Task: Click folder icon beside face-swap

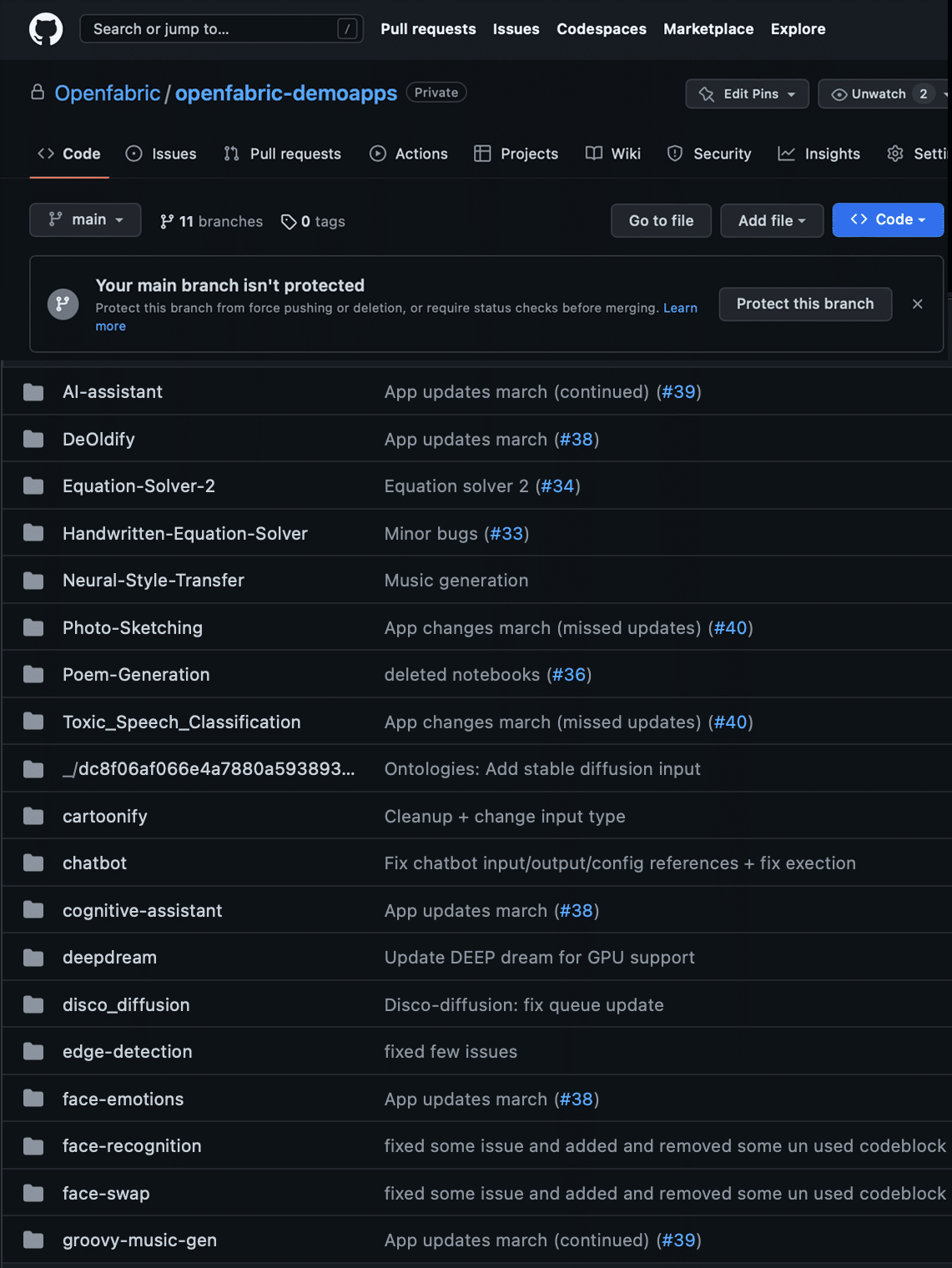Action: point(33,1193)
